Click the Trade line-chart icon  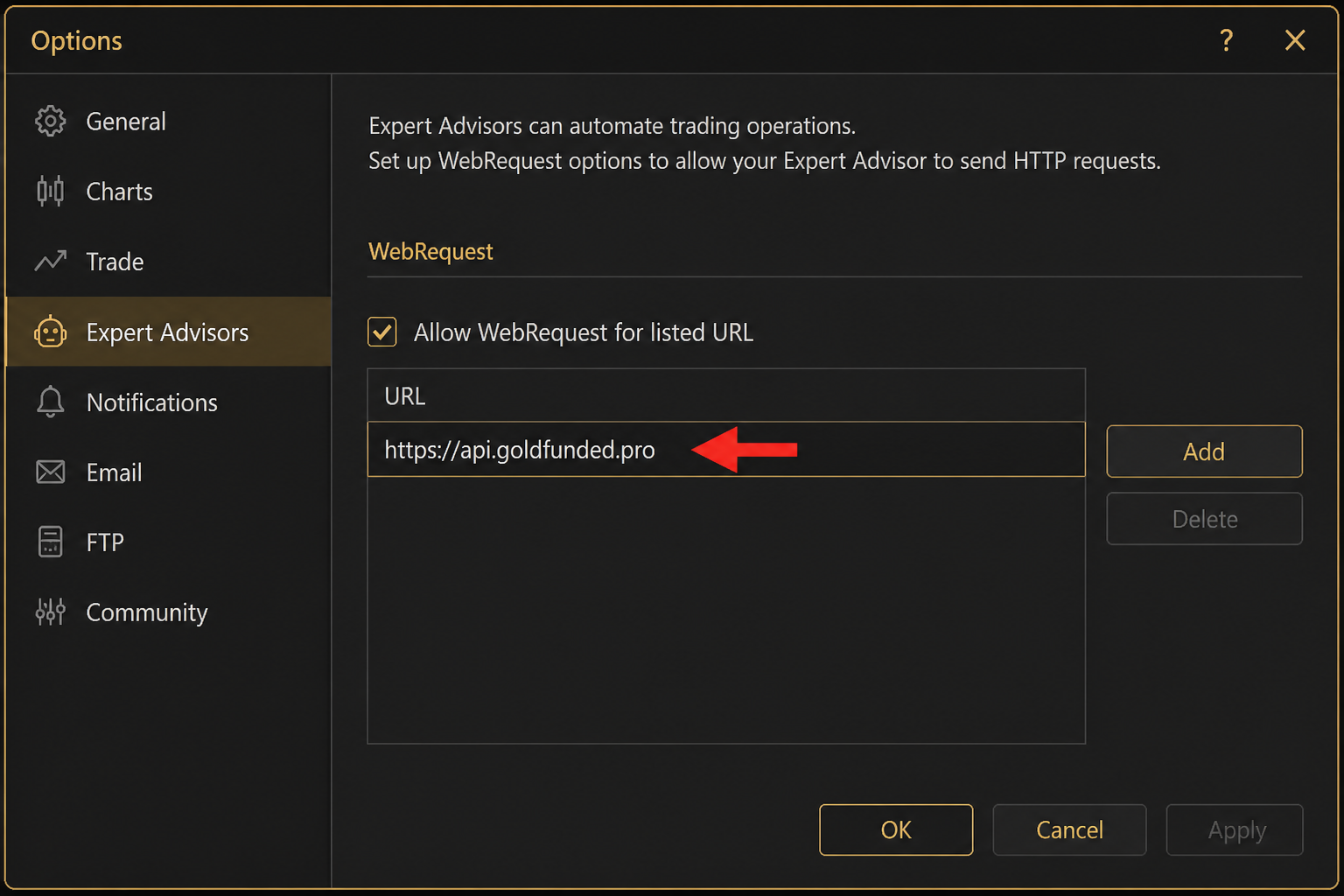click(51, 261)
